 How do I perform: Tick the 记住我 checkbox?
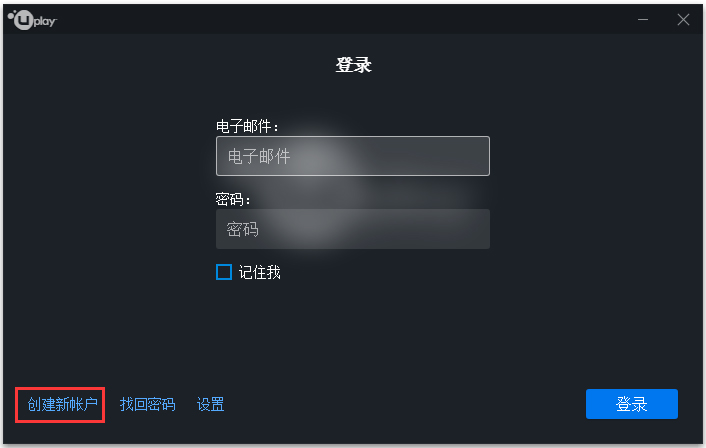[x=224, y=272]
